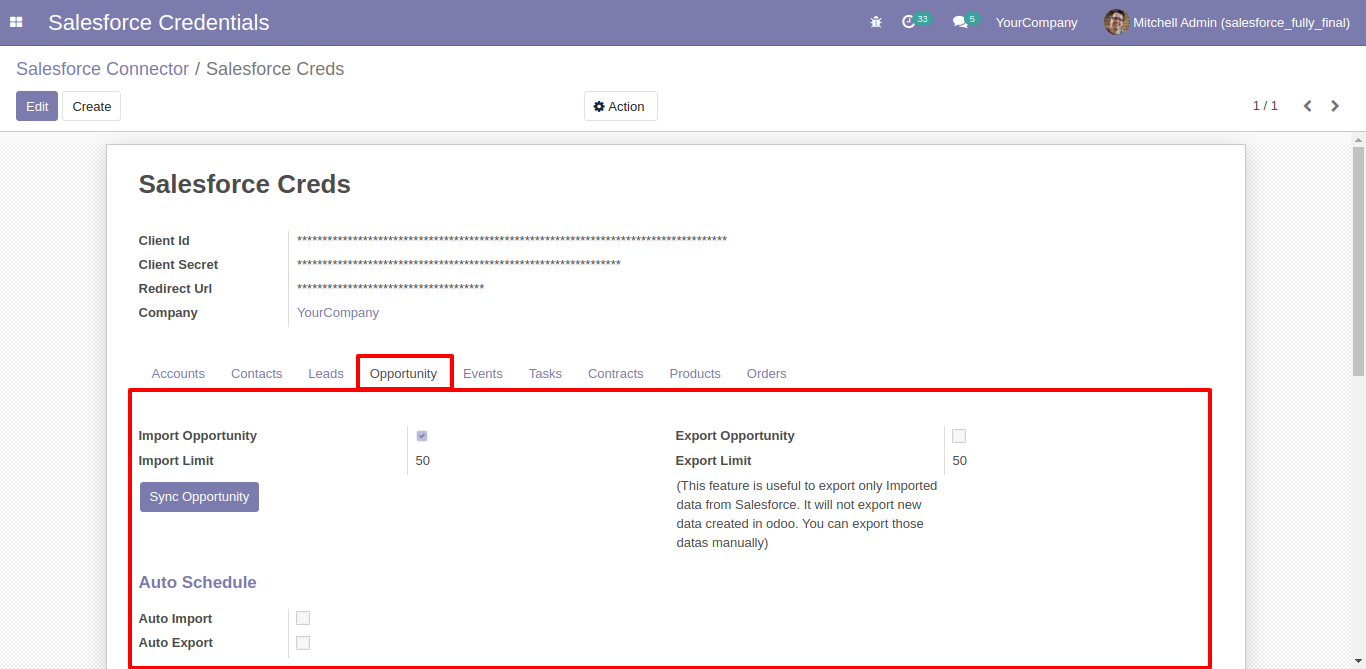
Task: Click Import Limit value 50
Action: click(x=423, y=461)
